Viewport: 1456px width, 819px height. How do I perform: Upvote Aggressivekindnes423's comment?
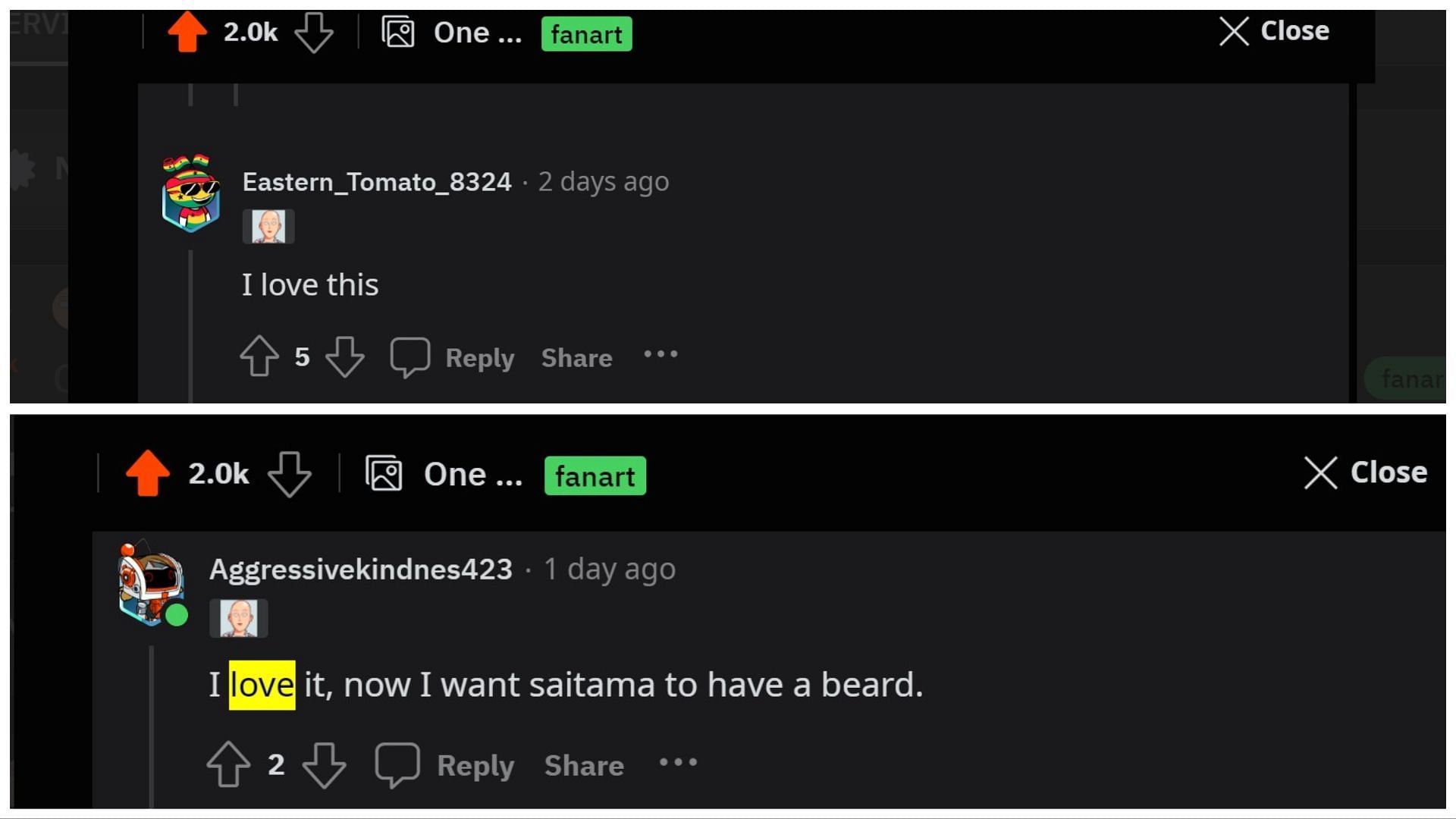[228, 764]
